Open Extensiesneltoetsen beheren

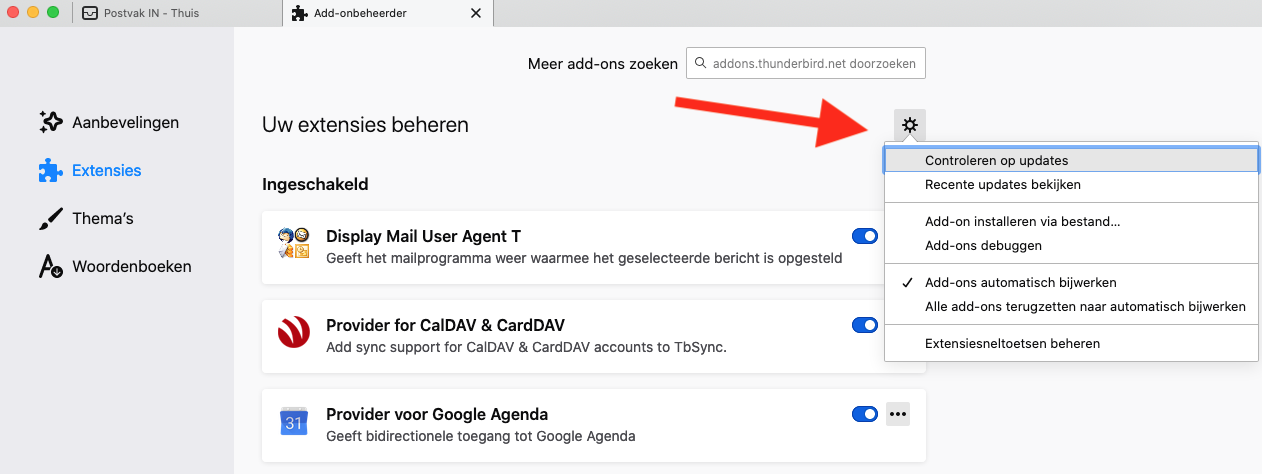point(1012,344)
